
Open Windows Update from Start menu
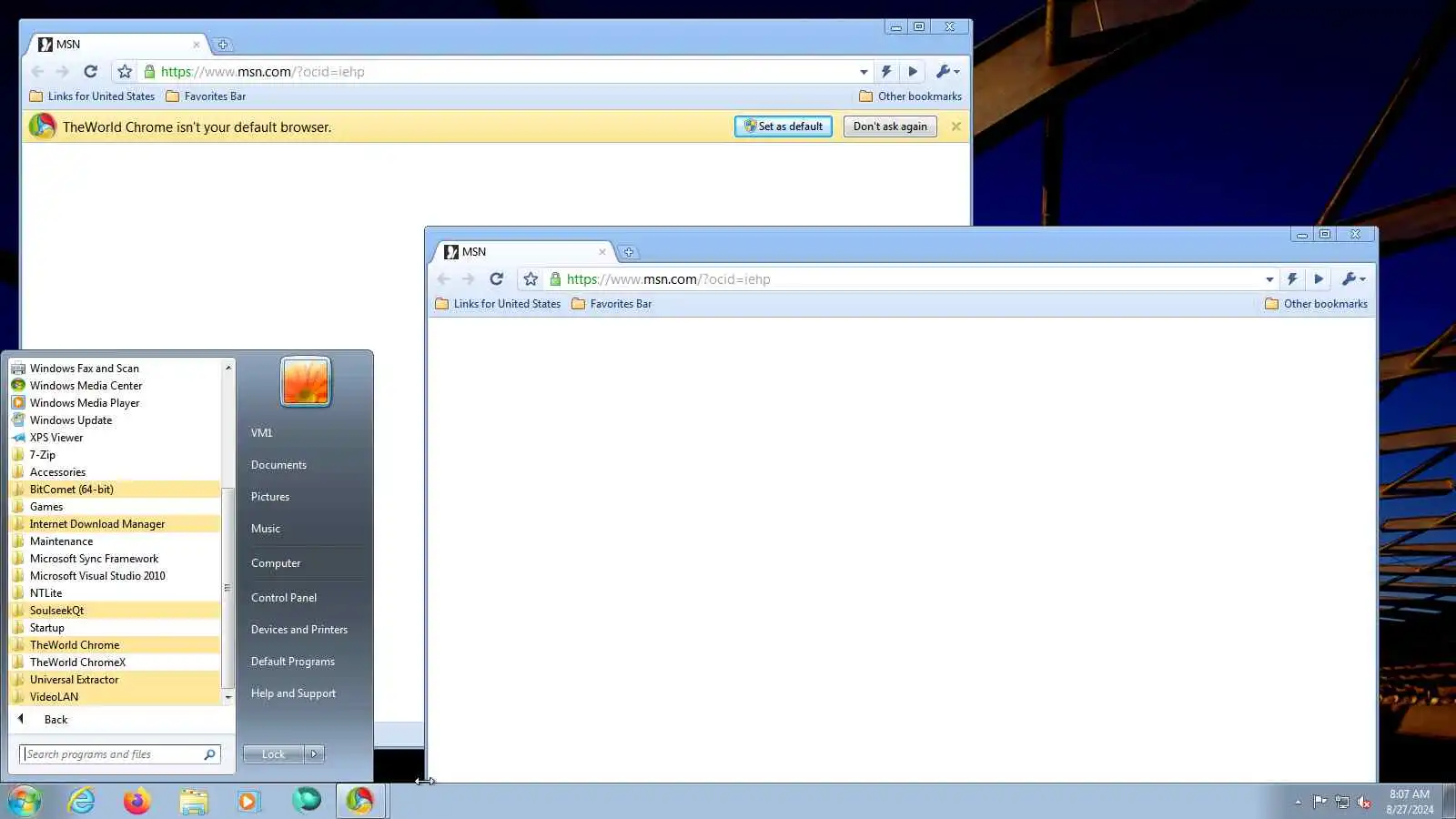coord(115,420)
